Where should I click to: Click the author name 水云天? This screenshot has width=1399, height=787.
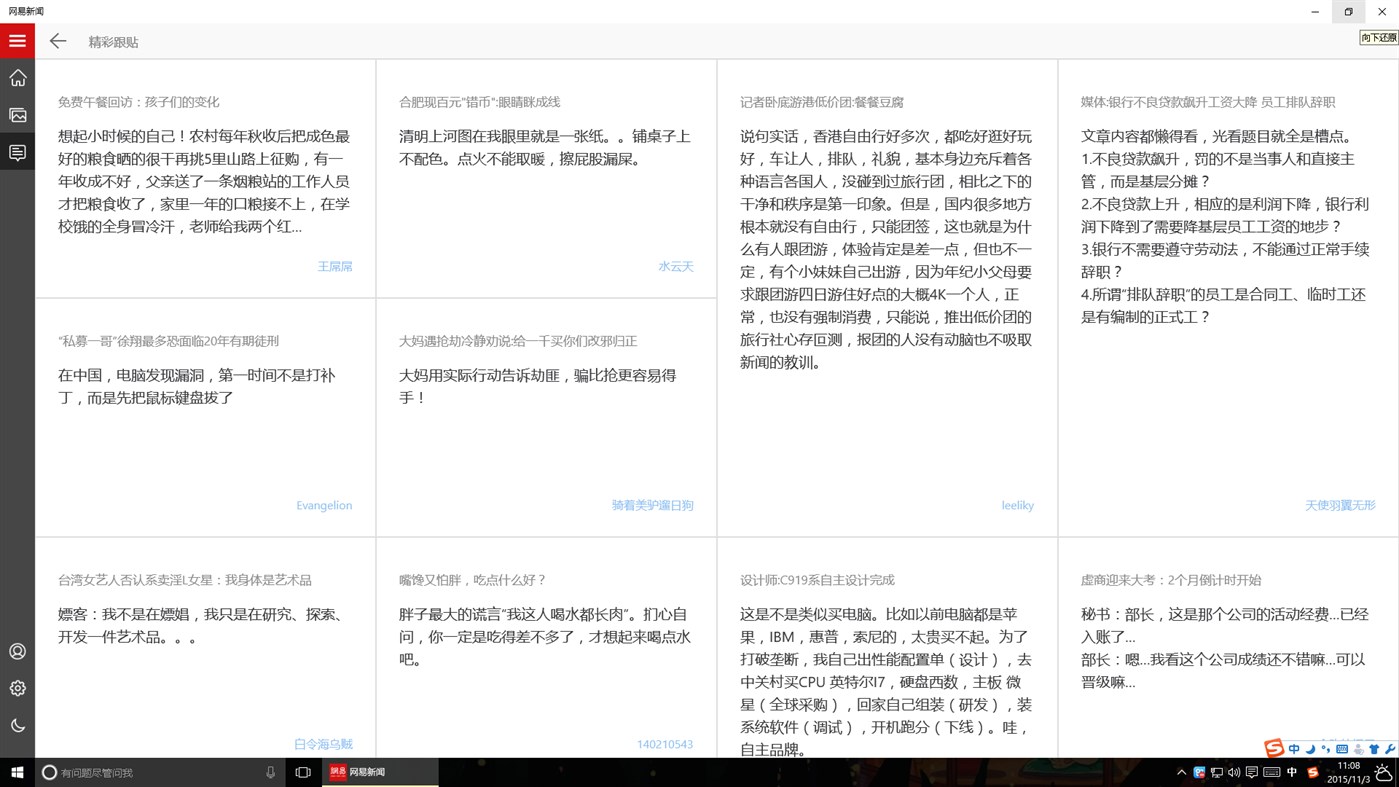pos(675,266)
